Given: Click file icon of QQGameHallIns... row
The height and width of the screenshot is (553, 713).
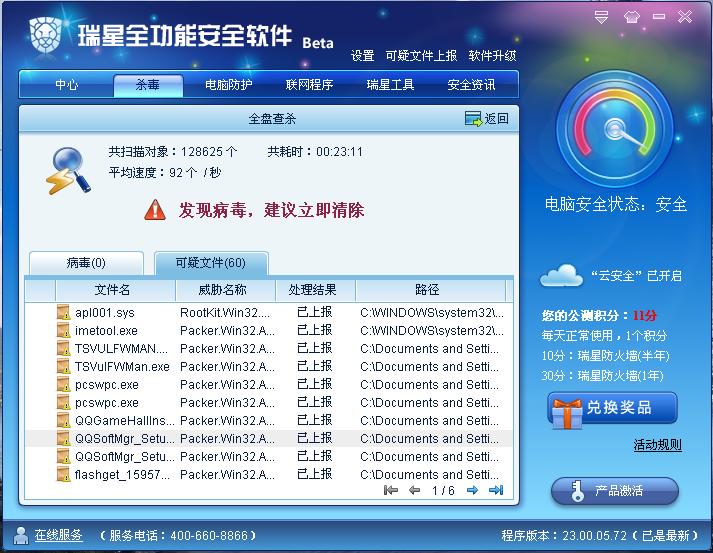Looking at the screenshot, I should pyautogui.click(x=63, y=420).
